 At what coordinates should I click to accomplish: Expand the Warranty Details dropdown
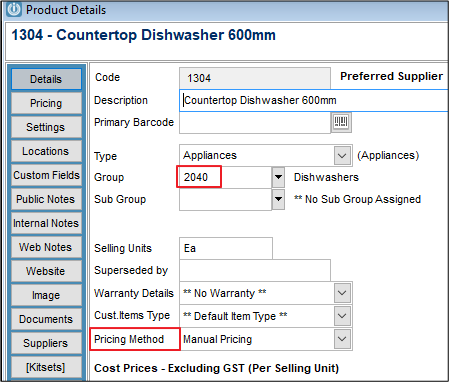[x=342, y=293]
